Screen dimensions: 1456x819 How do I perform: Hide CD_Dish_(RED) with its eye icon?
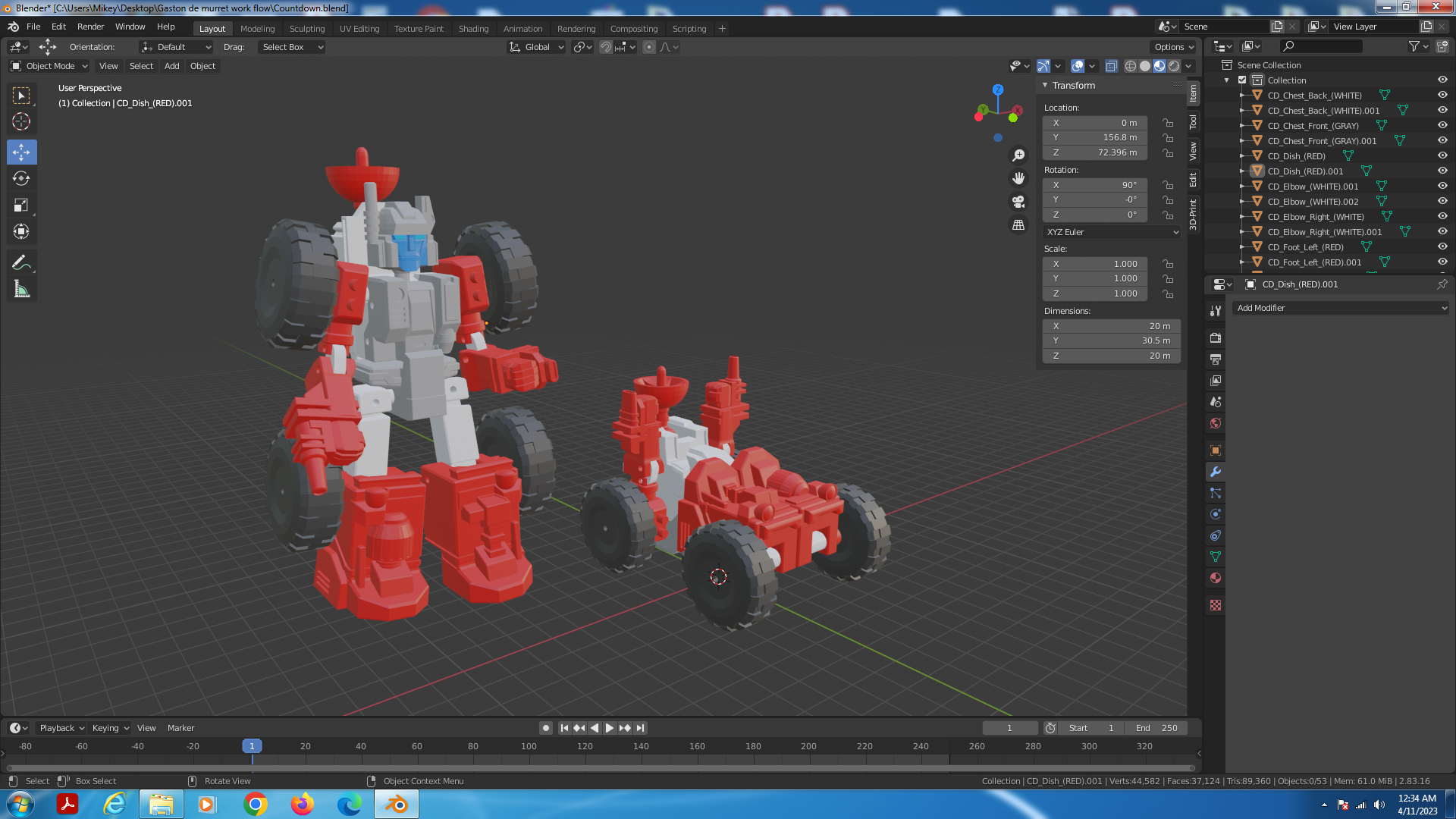tap(1442, 155)
